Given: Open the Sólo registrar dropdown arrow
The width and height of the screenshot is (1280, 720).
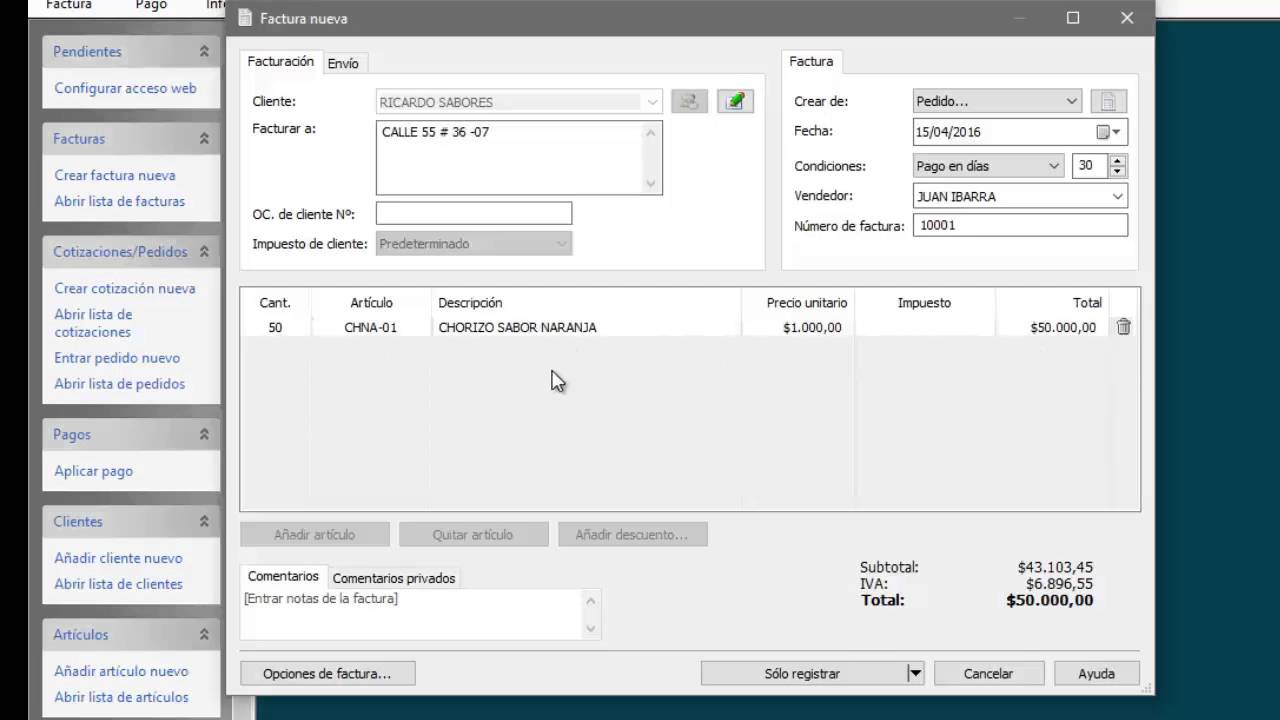Looking at the screenshot, I should [915, 674].
